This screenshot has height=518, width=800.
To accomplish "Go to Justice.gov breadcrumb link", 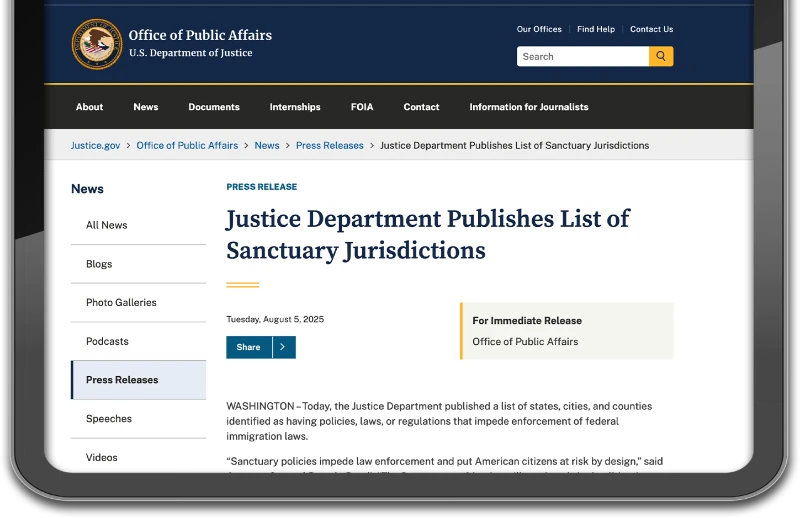I will [x=95, y=145].
